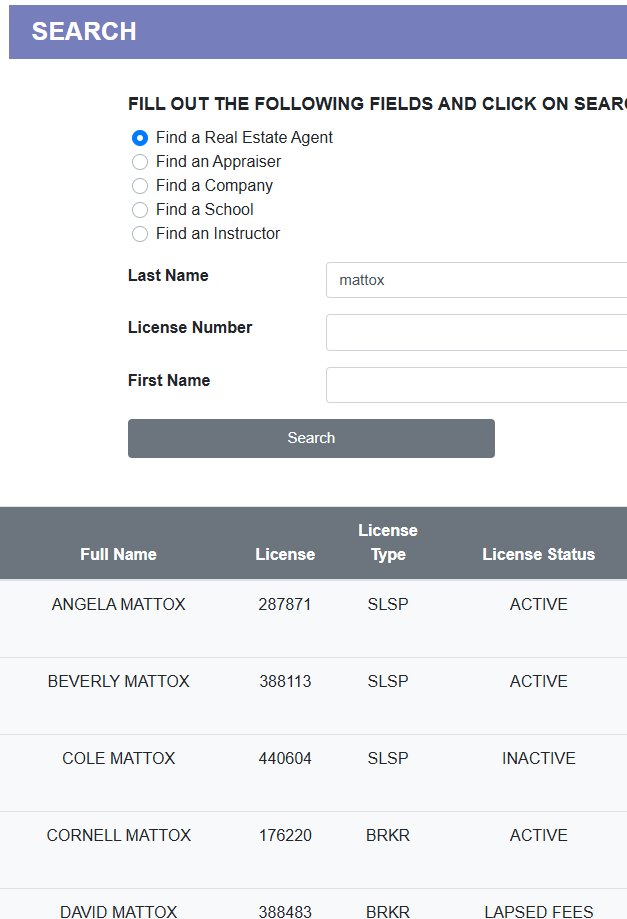Click SLSP type in Beverly Mattox row
The width and height of the screenshot is (627, 919).
click(388, 681)
